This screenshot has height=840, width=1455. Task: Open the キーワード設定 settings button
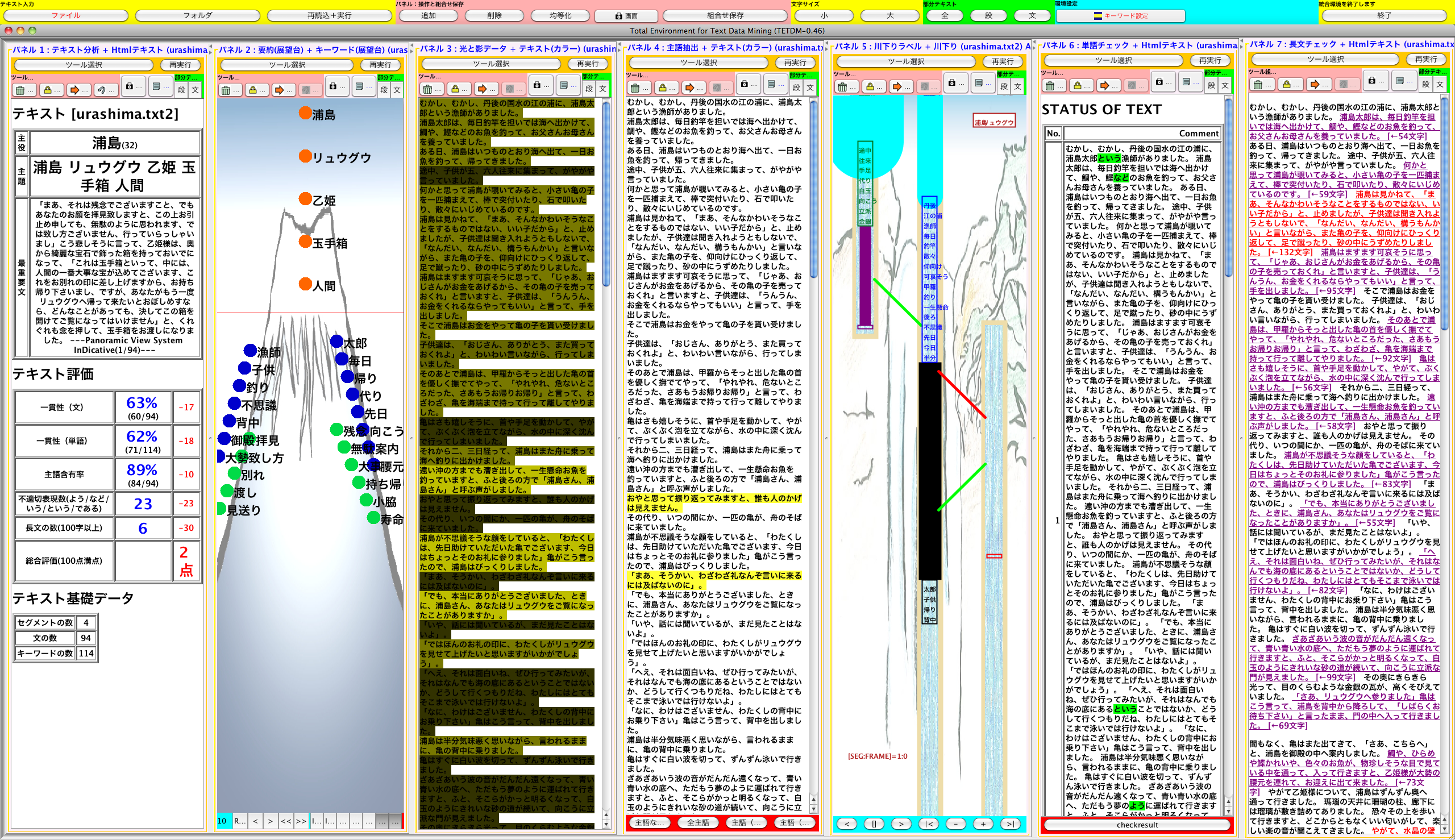[x=1120, y=15]
